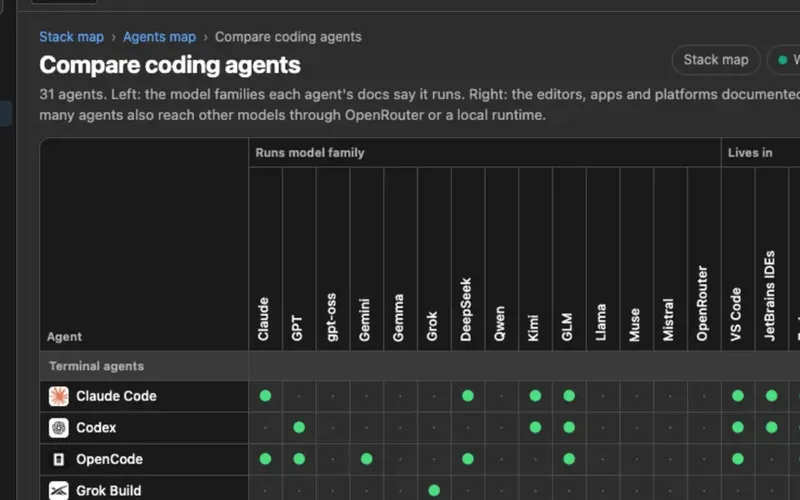Click Codex's Kimi green dot
This screenshot has width=800, height=500.
[x=535, y=427]
